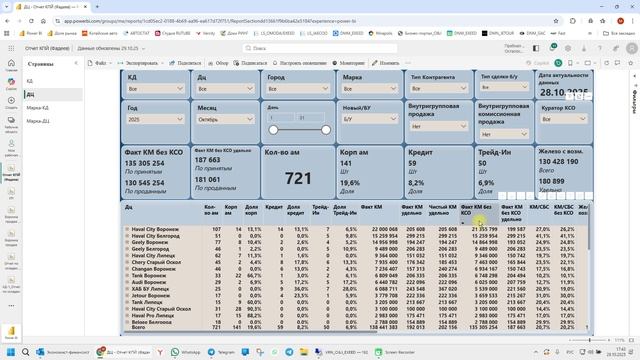
Task: Open the Год dropdown showing 2025
Action: [x=155, y=119]
